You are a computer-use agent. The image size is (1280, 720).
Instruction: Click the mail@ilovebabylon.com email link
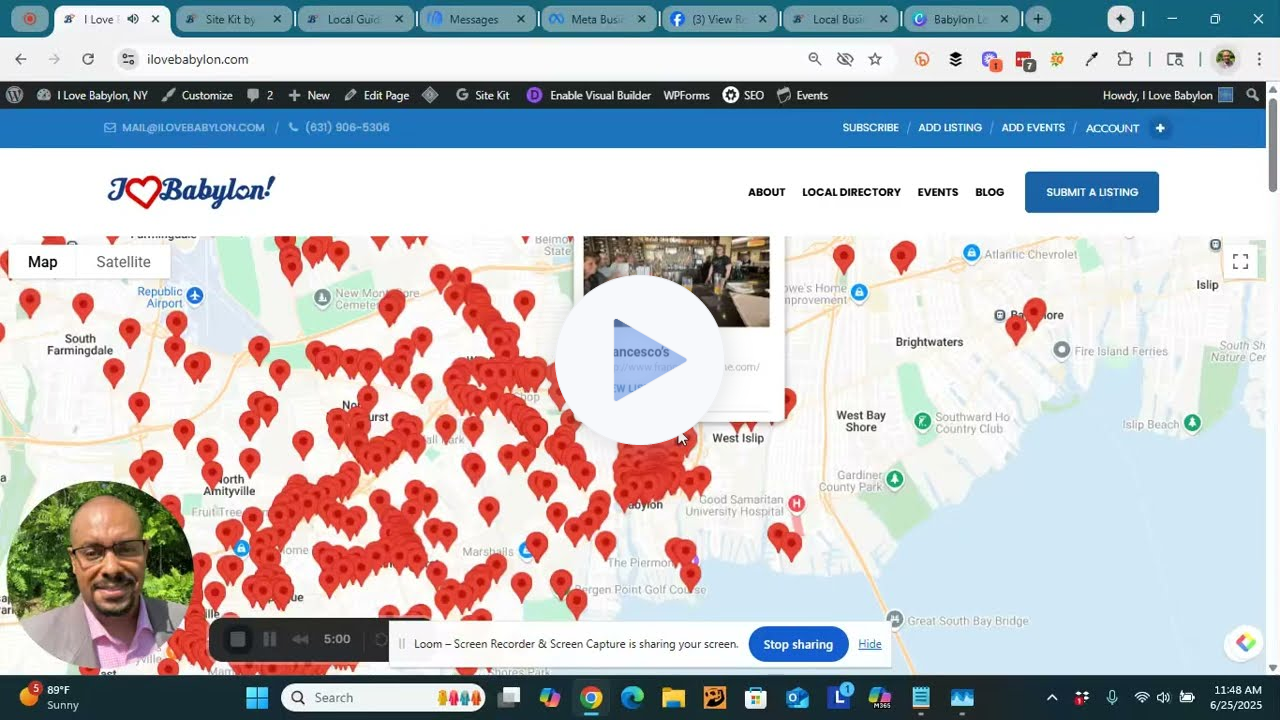(184, 128)
